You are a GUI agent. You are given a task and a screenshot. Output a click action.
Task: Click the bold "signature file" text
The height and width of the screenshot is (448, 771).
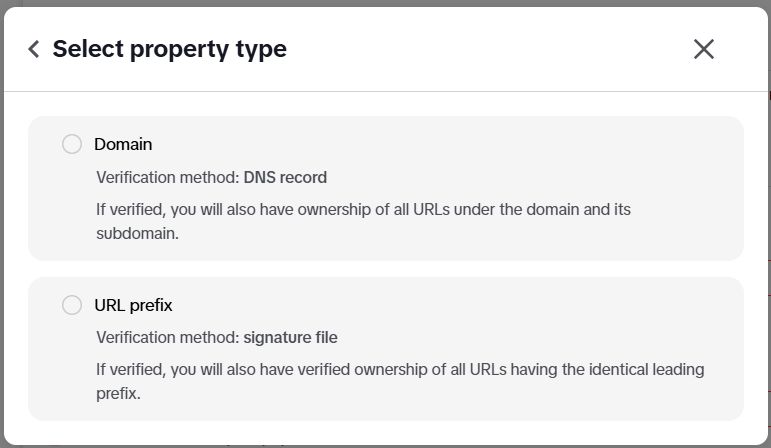[x=291, y=338]
